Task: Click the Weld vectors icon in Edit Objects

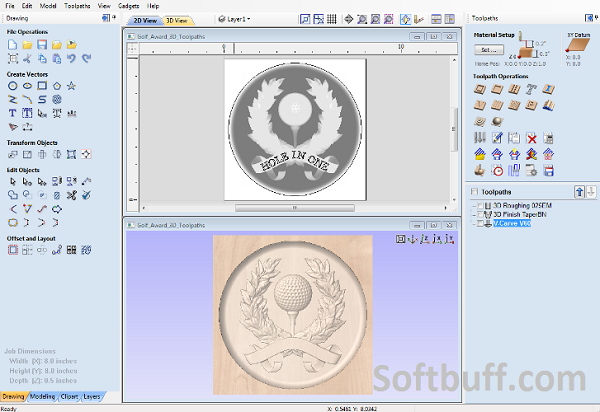Action: point(12,195)
